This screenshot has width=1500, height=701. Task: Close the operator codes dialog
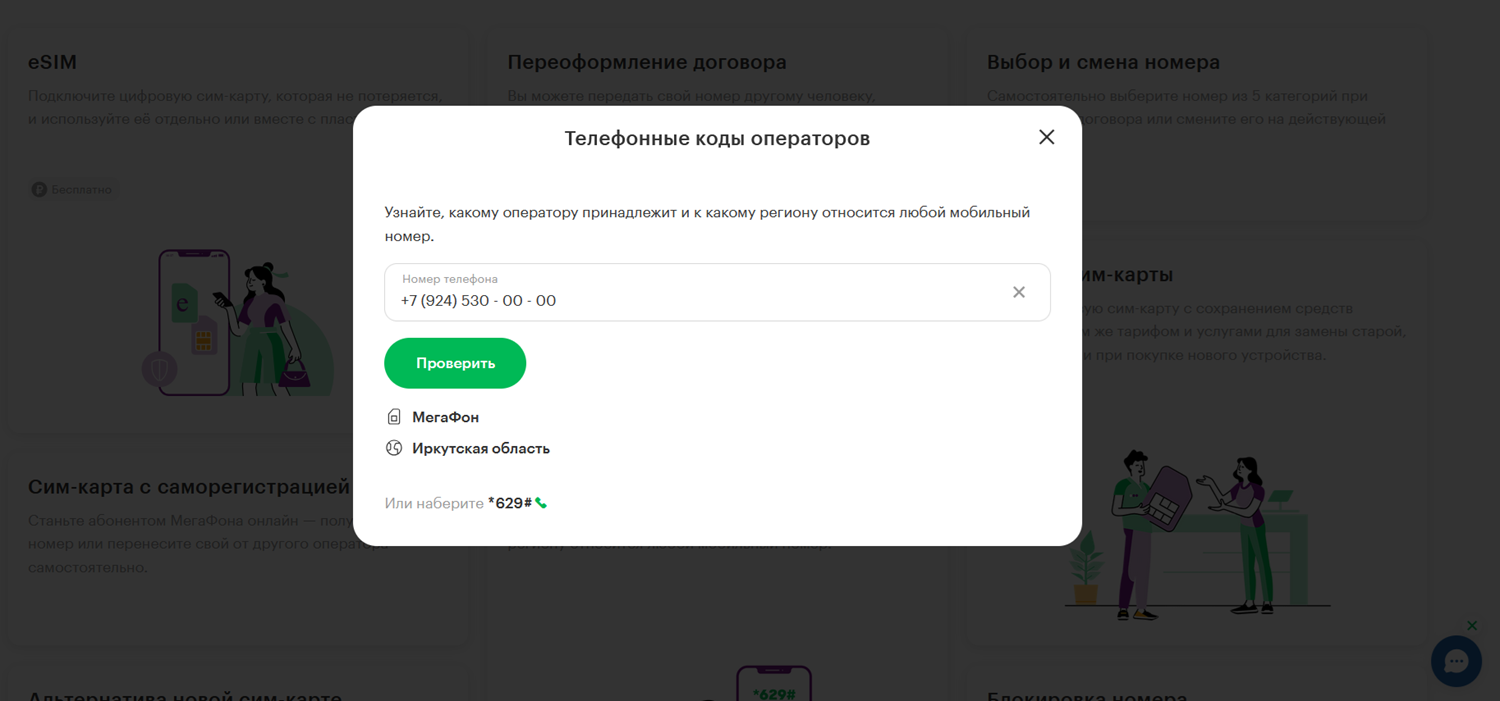click(1046, 137)
